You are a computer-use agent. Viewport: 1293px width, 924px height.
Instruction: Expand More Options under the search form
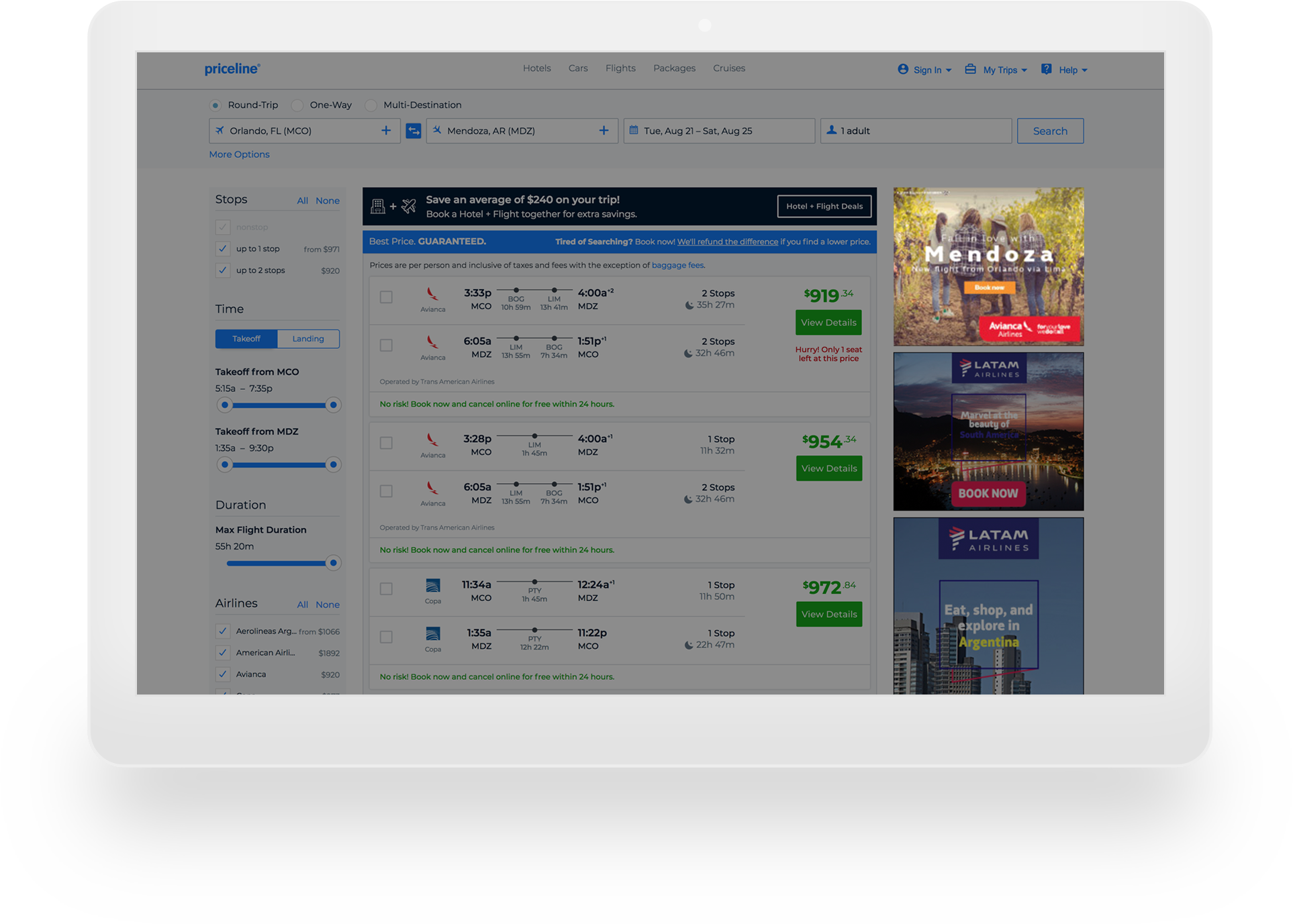click(239, 154)
